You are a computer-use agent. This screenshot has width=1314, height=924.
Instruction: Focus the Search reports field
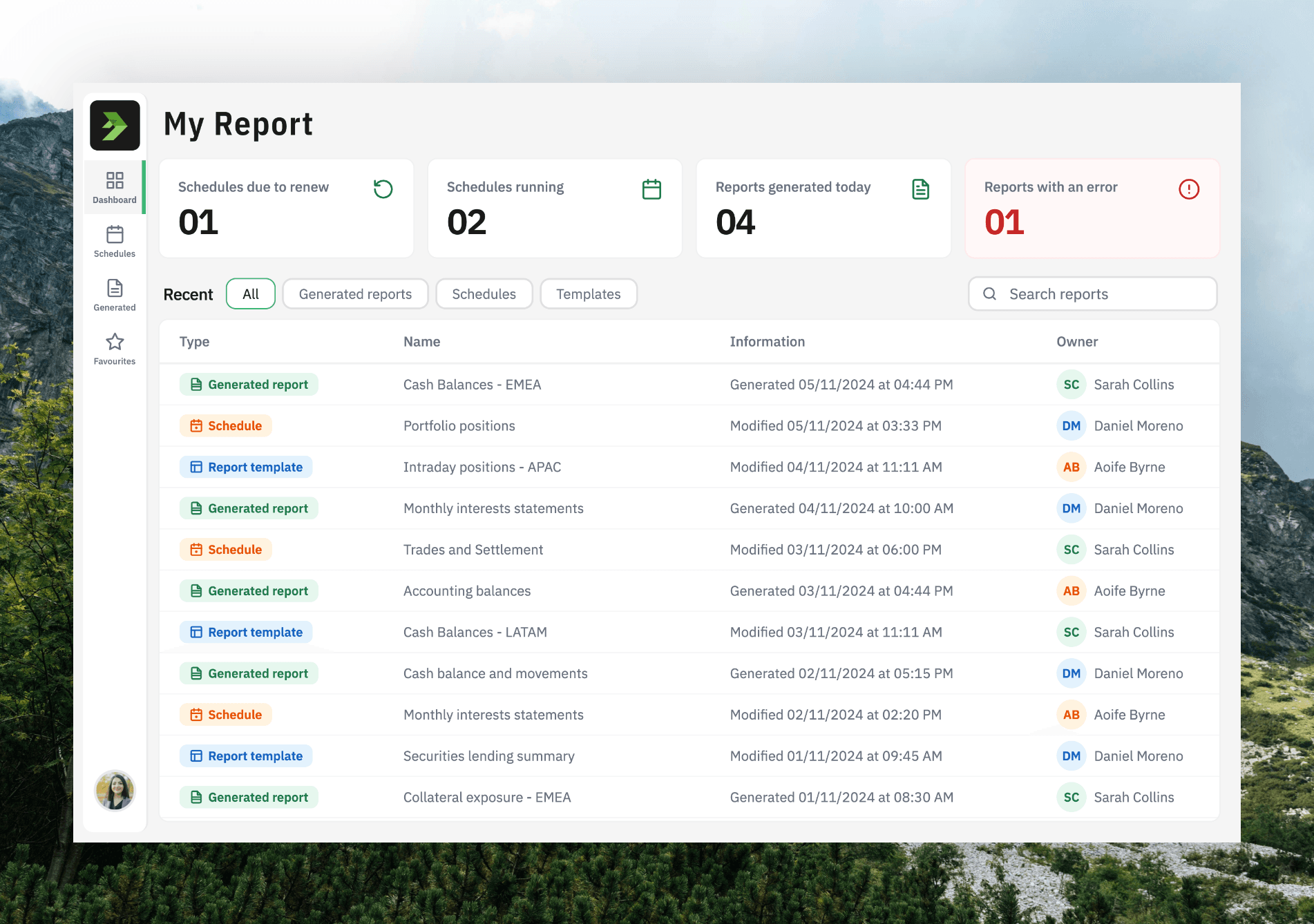pyautogui.click(x=1092, y=293)
